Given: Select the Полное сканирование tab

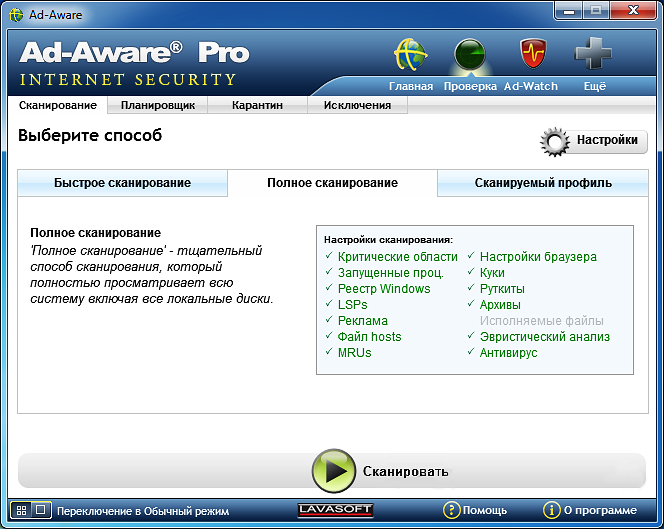Looking at the screenshot, I should pos(332,183).
